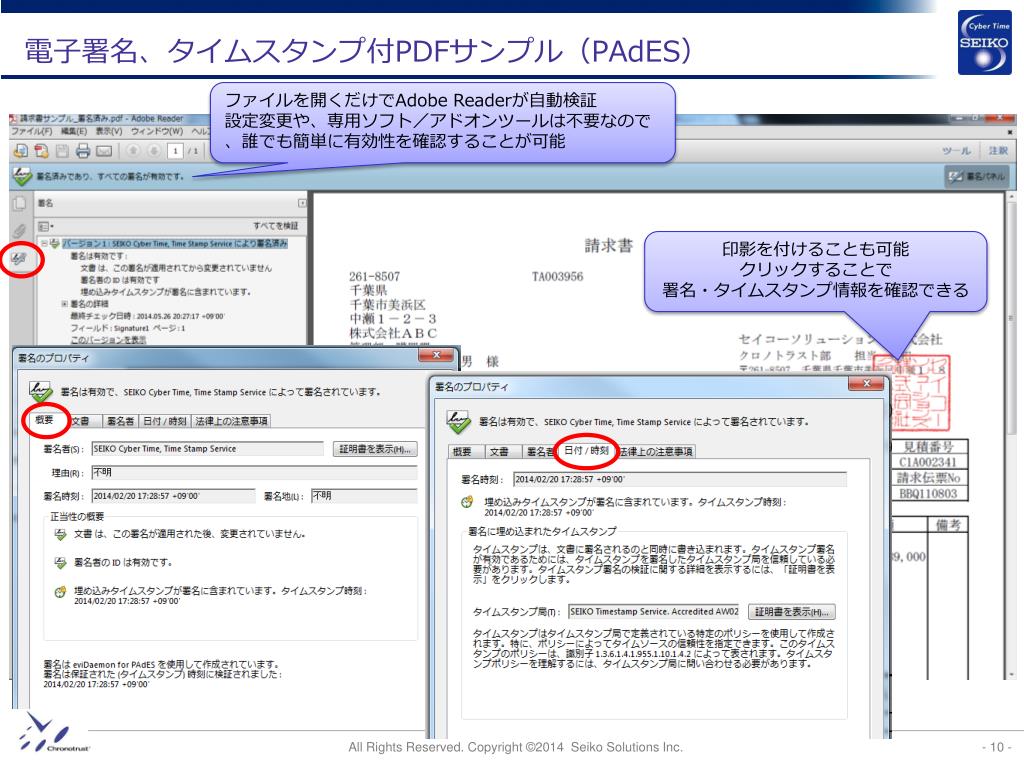This screenshot has height=768, width=1024.
Task: Click the save file floppy disk icon
Action: (62, 151)
